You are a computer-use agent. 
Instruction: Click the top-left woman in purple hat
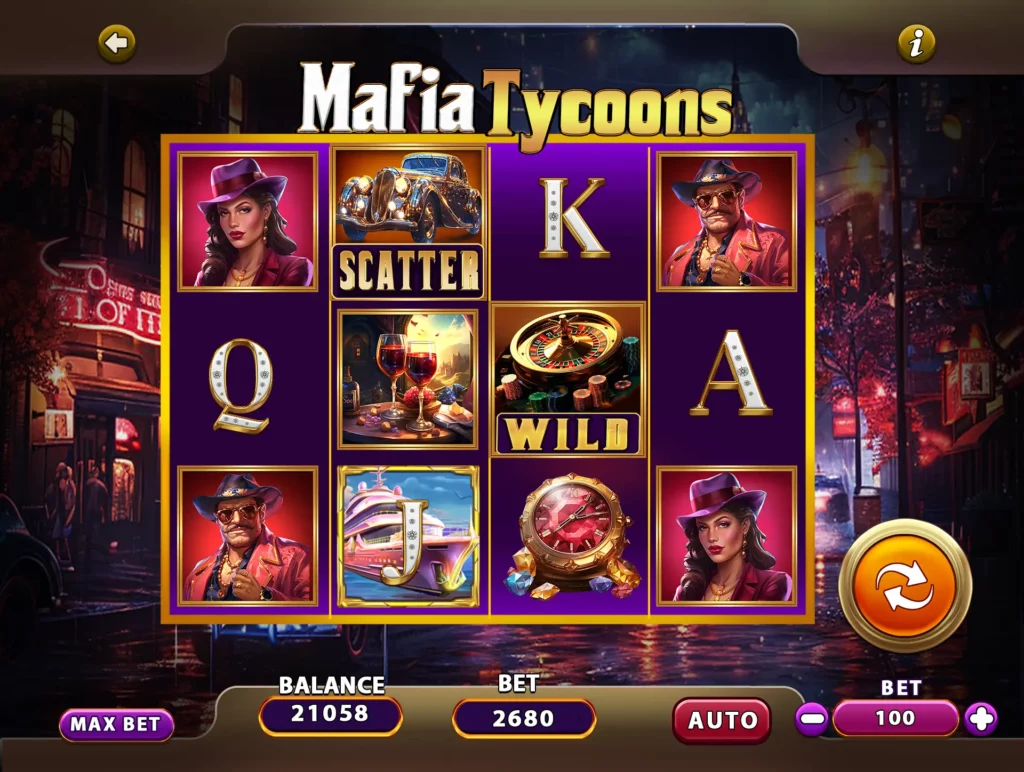click(248, 222)
